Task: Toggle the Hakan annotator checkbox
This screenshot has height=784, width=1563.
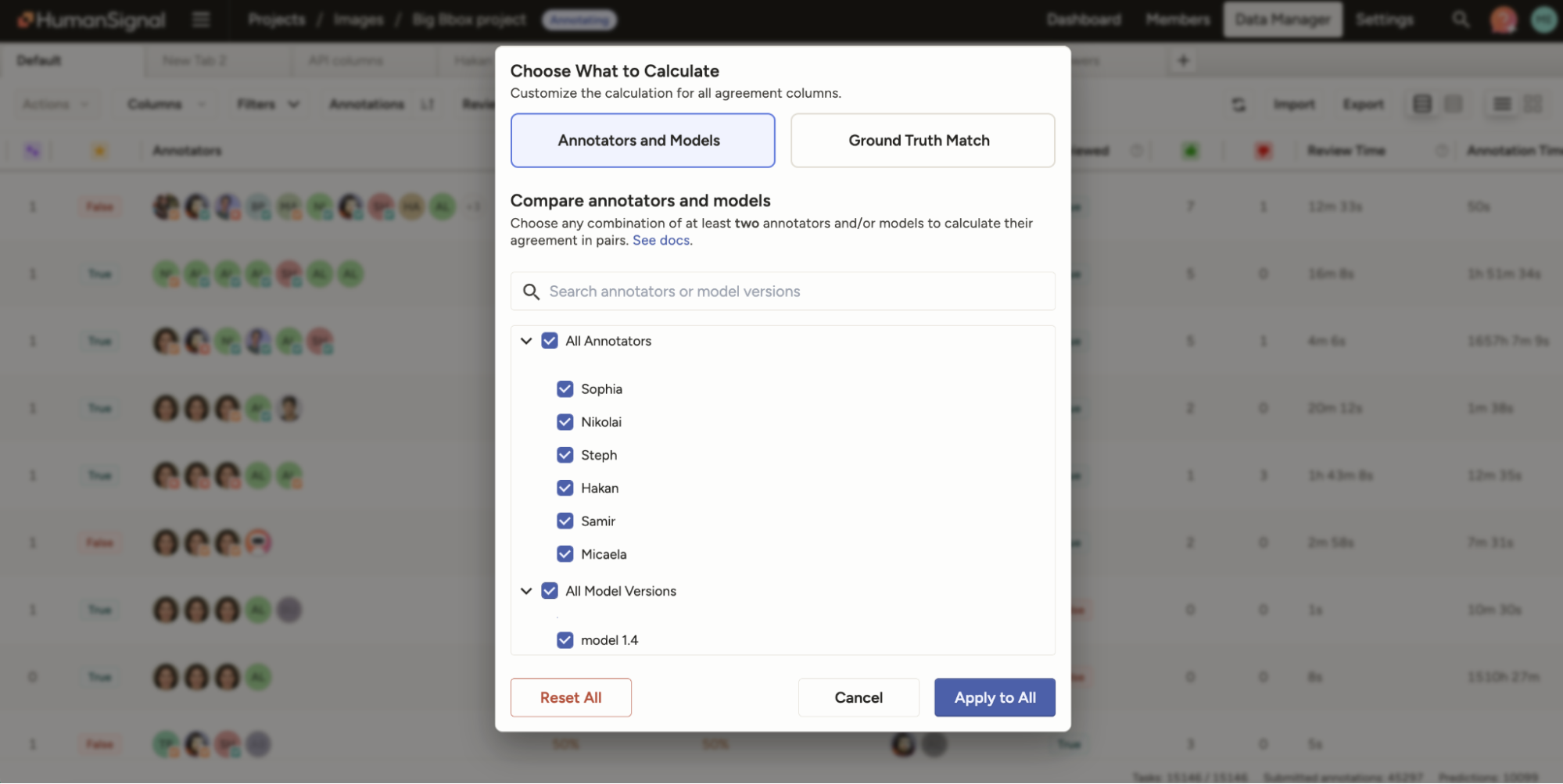Action: pyautogui.click(x=565, y=489)
